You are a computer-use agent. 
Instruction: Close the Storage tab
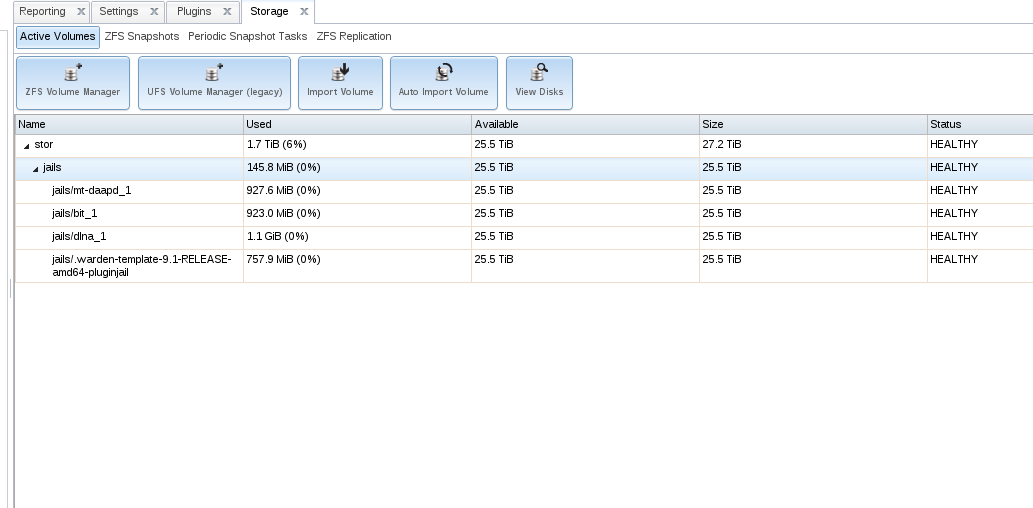click(304, 12)
